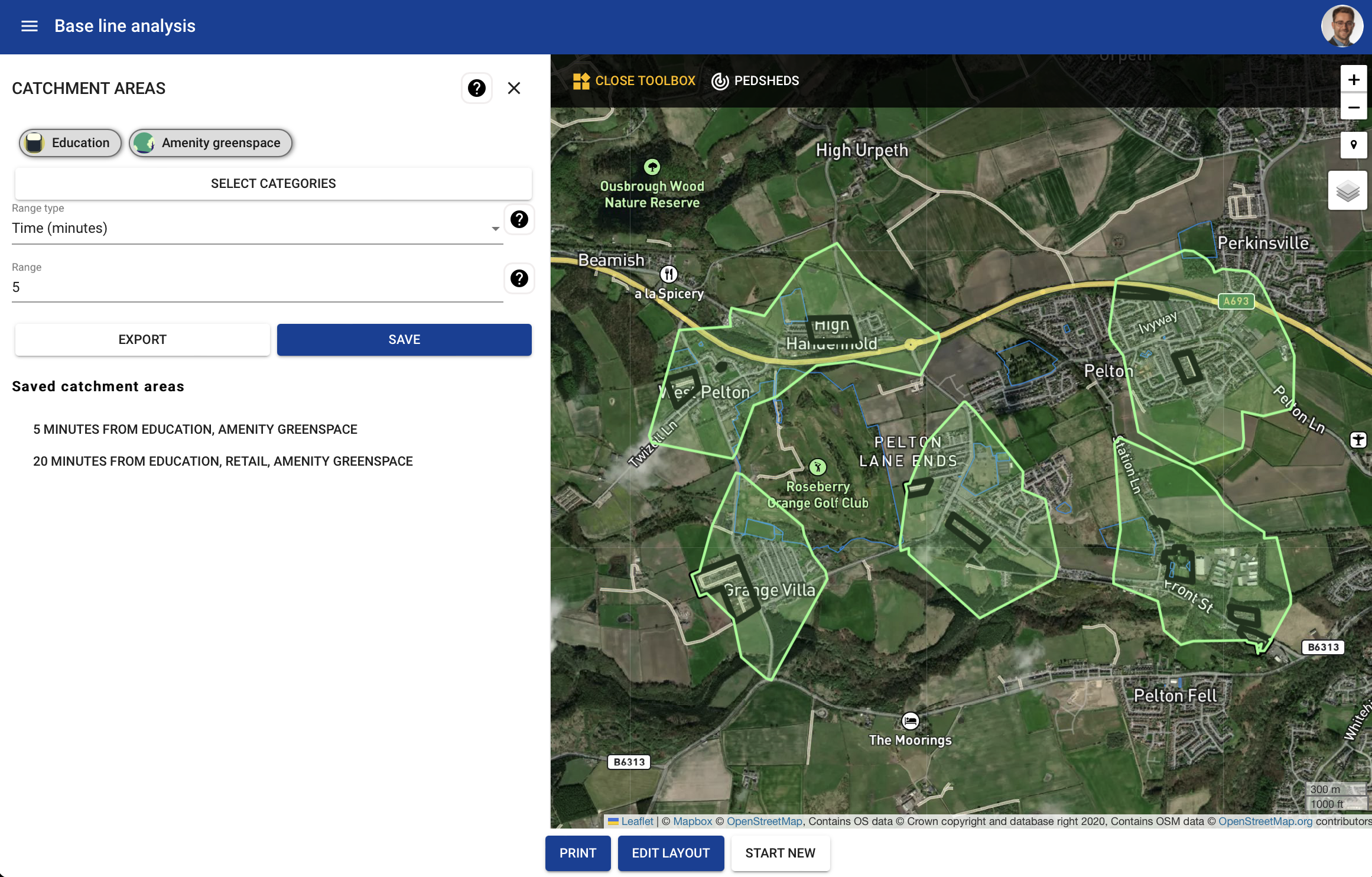Click the a la Spicery restaurant marker
Image resolution: width=1372 pixels, height=877 pixels.
pos(668,274)
